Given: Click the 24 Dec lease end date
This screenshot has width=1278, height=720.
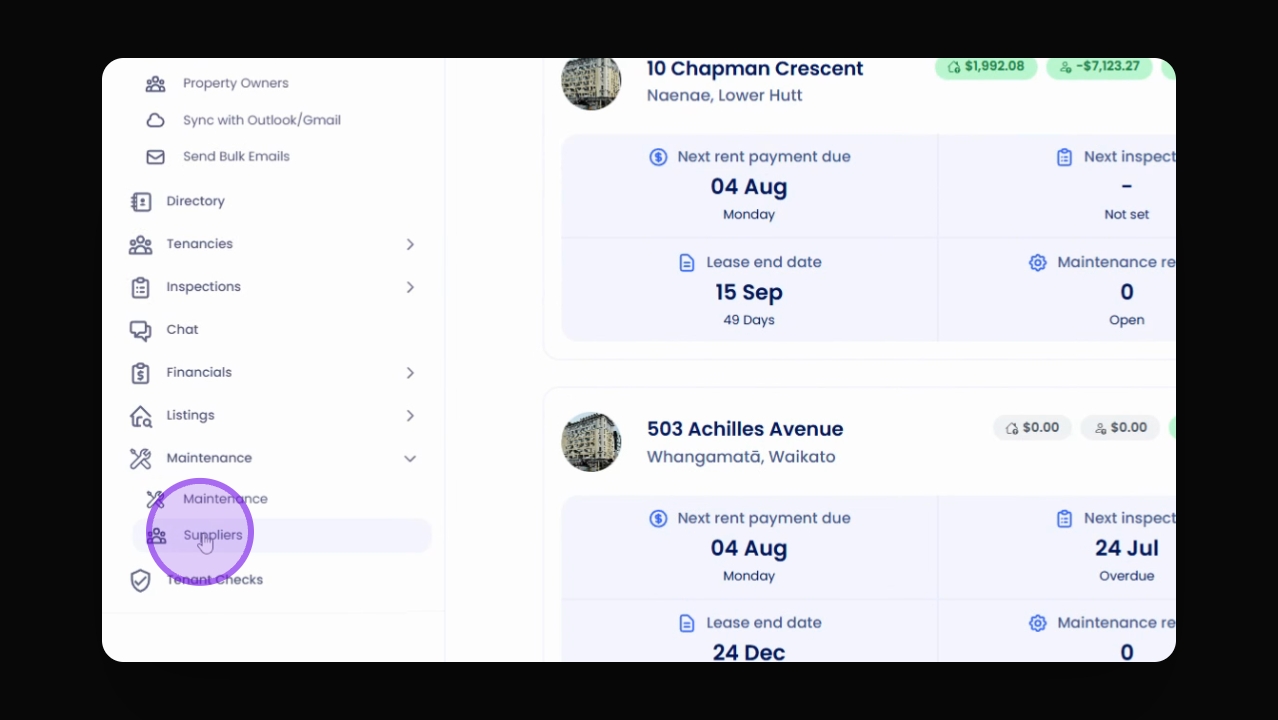Looking at the screenshot, I should coord(749,653).
